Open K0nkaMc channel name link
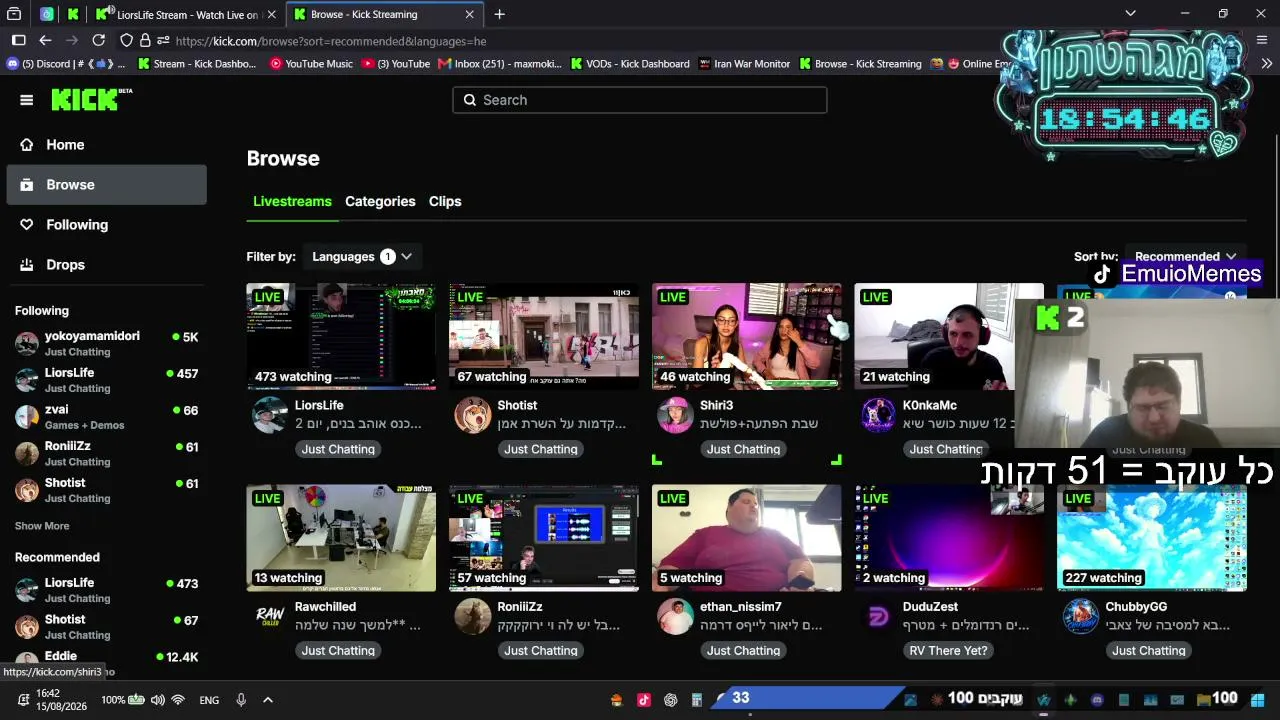 click(930, 405)
